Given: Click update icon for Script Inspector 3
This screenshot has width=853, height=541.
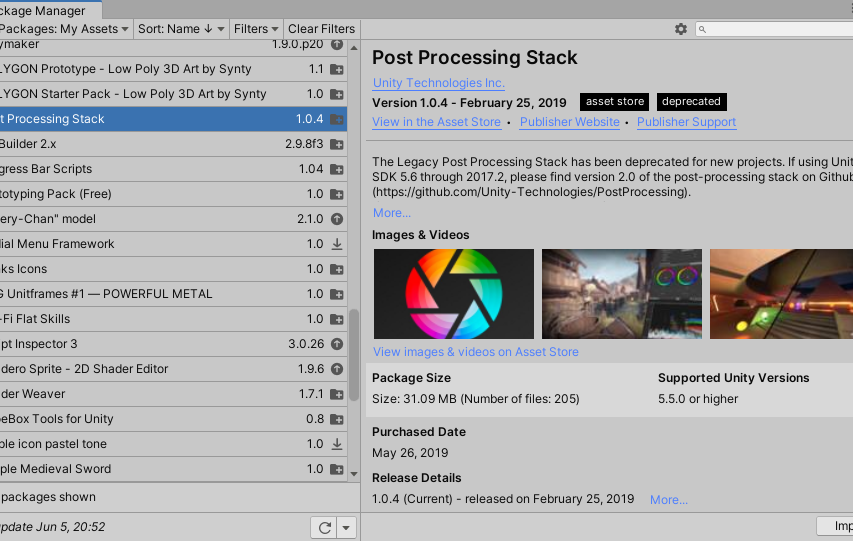Looking at the screenshot, I should click(x=337, y=344).
